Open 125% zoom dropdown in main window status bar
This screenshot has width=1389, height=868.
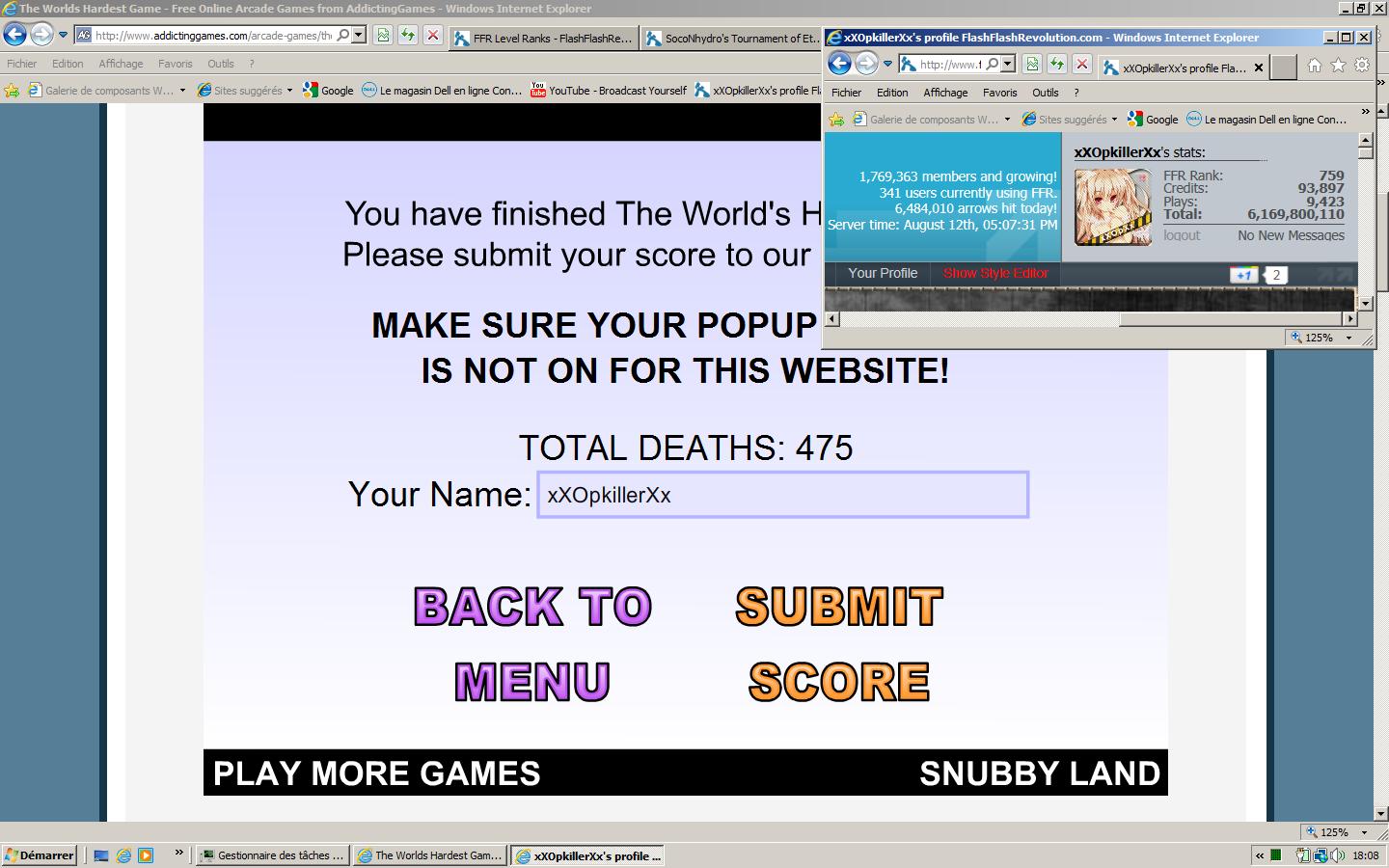(x=1364, y=832)
